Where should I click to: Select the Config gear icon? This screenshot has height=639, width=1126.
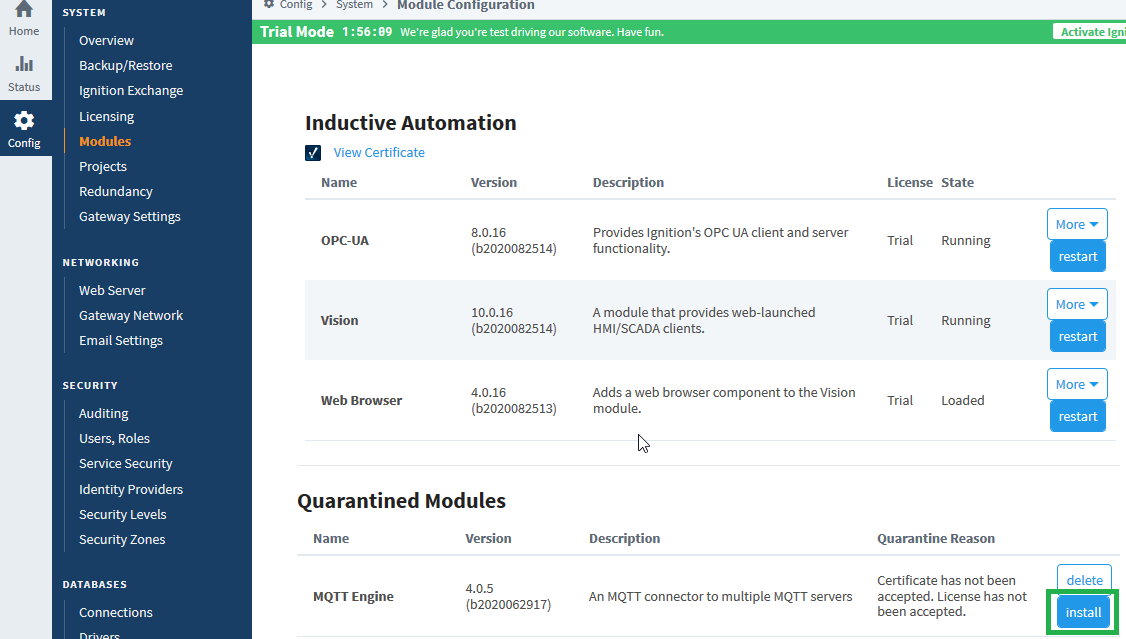(24, 122)
